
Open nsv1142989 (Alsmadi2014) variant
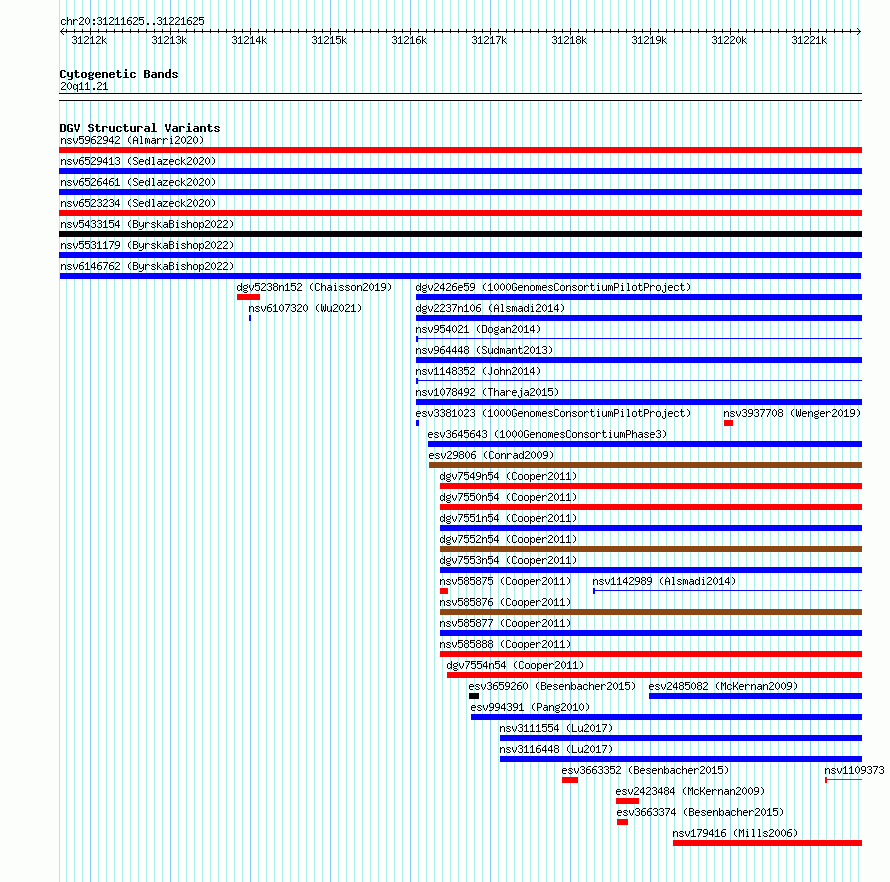coord(665,581)
